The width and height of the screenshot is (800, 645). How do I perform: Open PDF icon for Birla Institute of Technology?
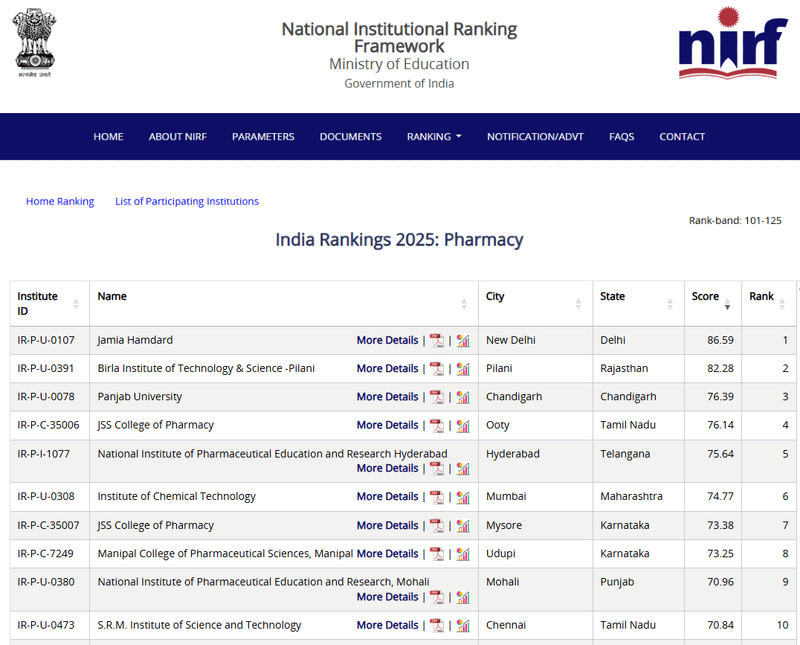point(437,368)
